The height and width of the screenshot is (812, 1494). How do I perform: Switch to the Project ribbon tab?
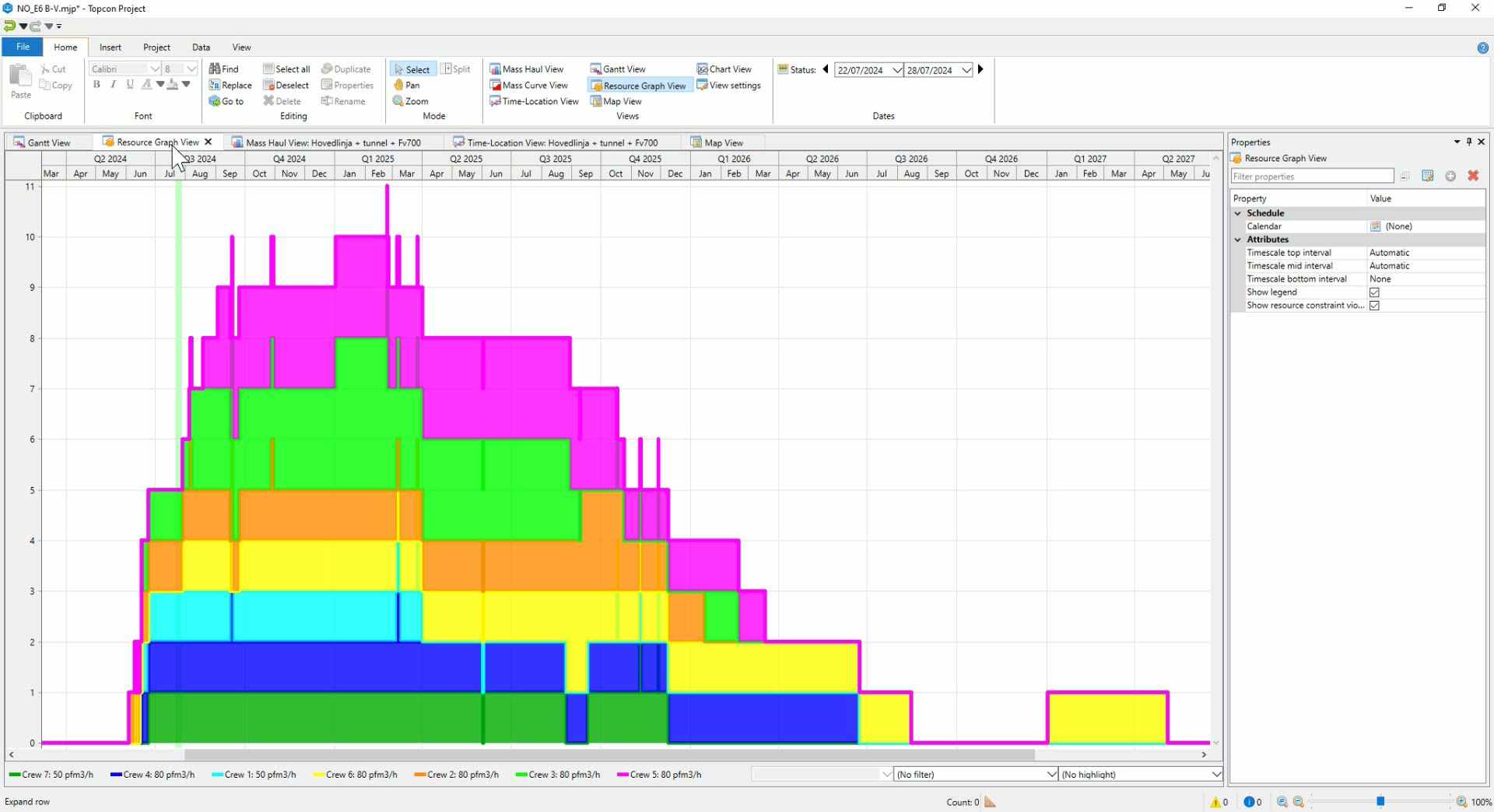click(156, 47)
